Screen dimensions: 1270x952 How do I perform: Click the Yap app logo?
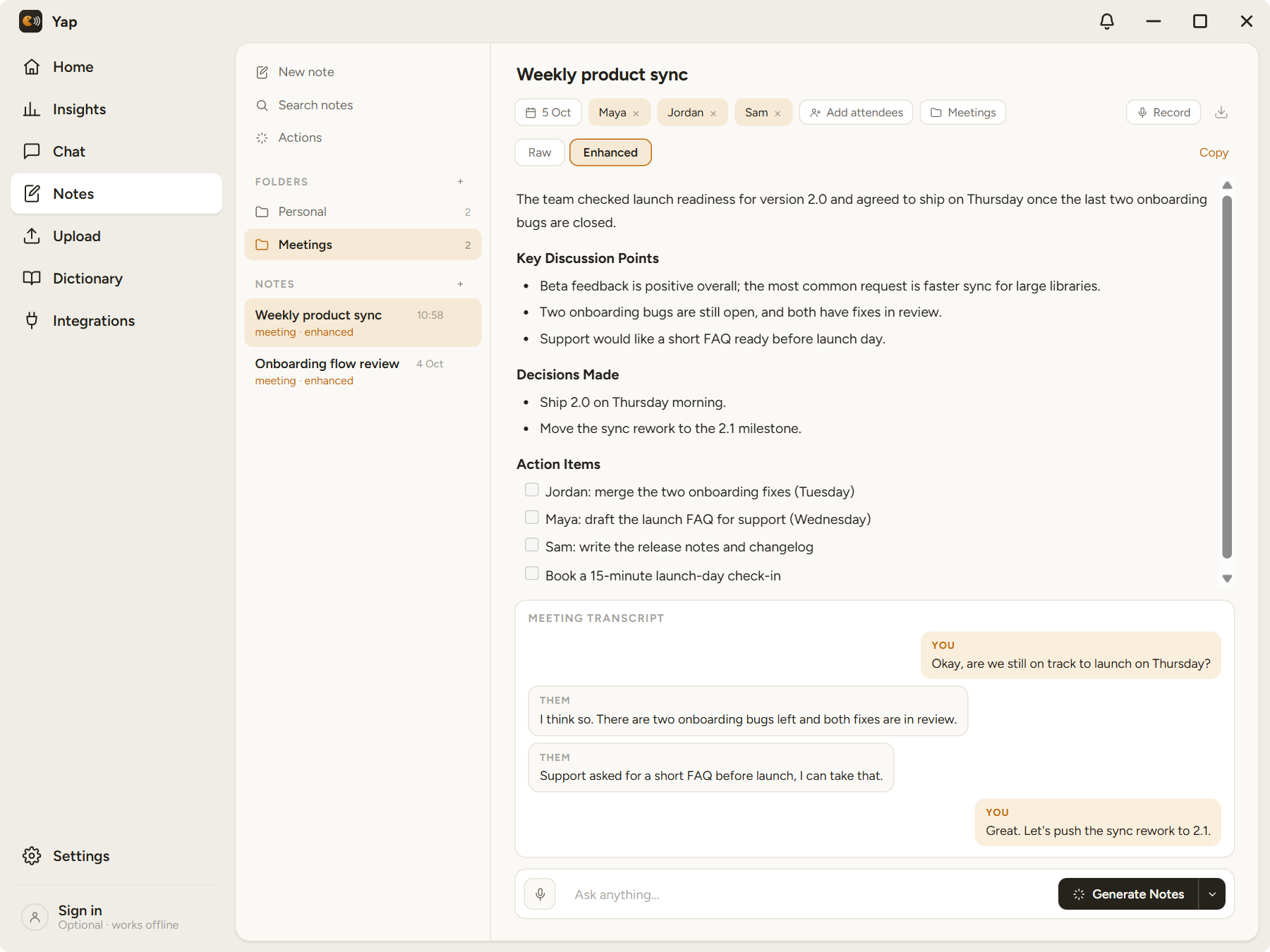coord(30,21)
